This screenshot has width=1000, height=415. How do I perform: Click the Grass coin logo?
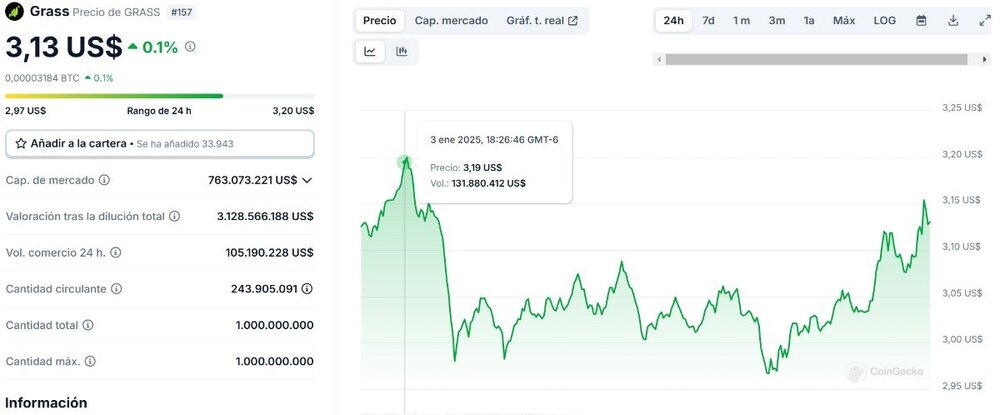(x=14, y=13)
